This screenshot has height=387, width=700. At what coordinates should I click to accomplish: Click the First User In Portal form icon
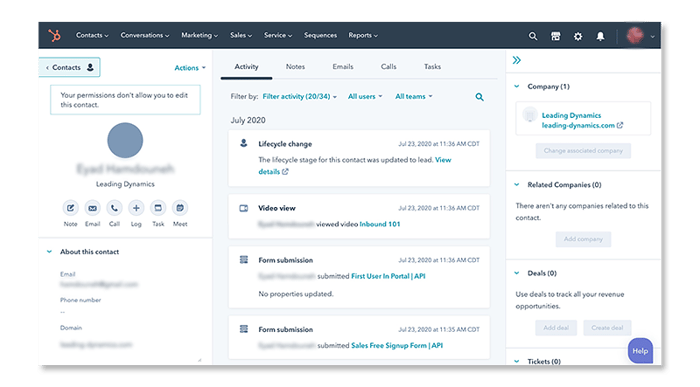click(244, 260)
